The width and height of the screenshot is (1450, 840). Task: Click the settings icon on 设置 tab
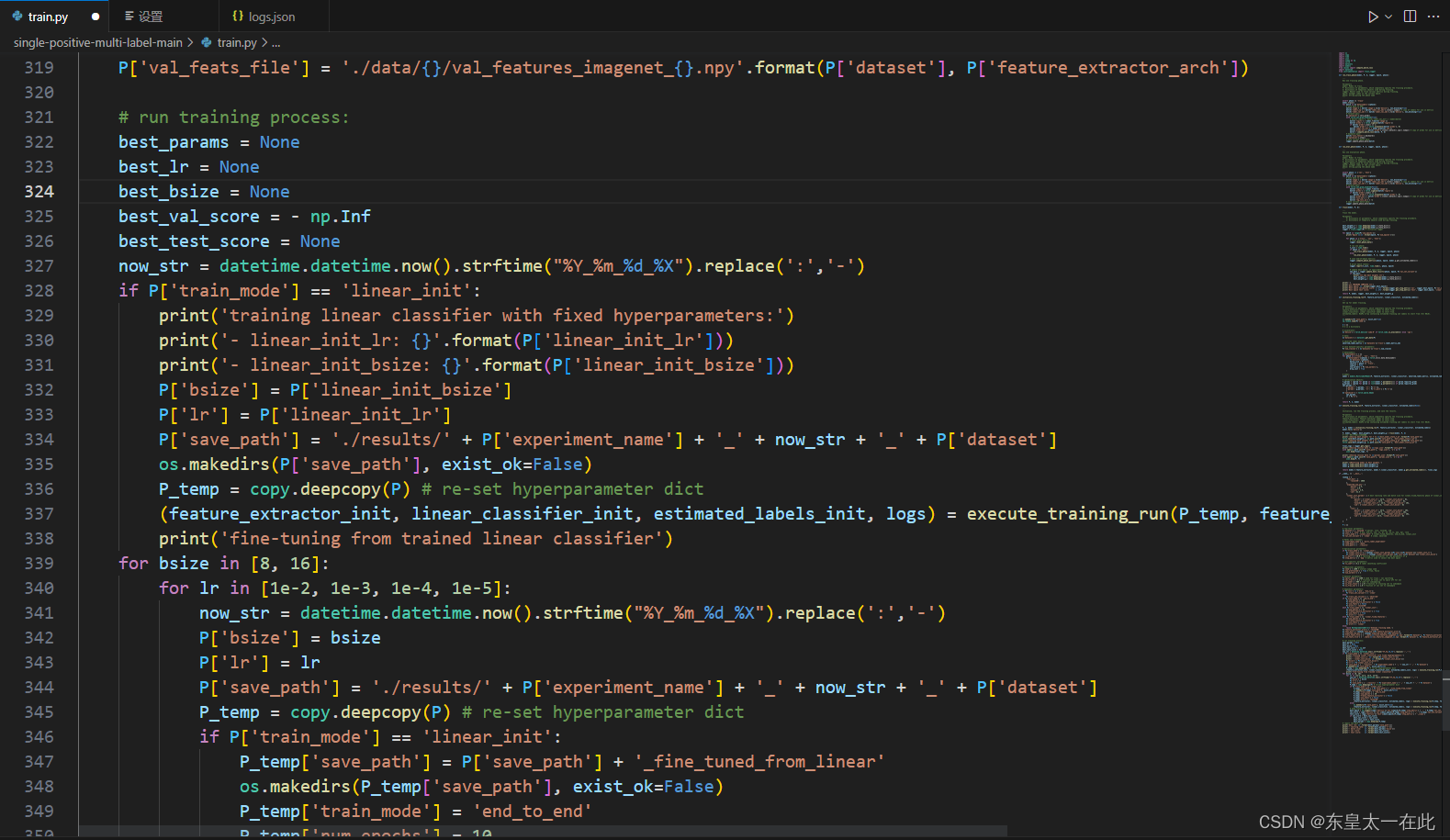click(x=129, y=17)
